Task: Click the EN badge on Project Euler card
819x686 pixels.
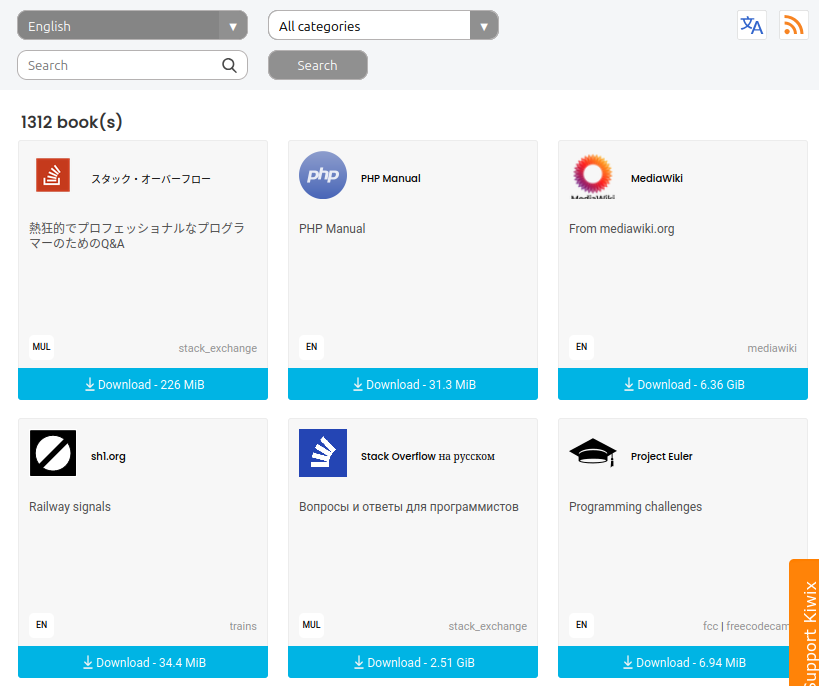Action: click(x=581, y=625)
